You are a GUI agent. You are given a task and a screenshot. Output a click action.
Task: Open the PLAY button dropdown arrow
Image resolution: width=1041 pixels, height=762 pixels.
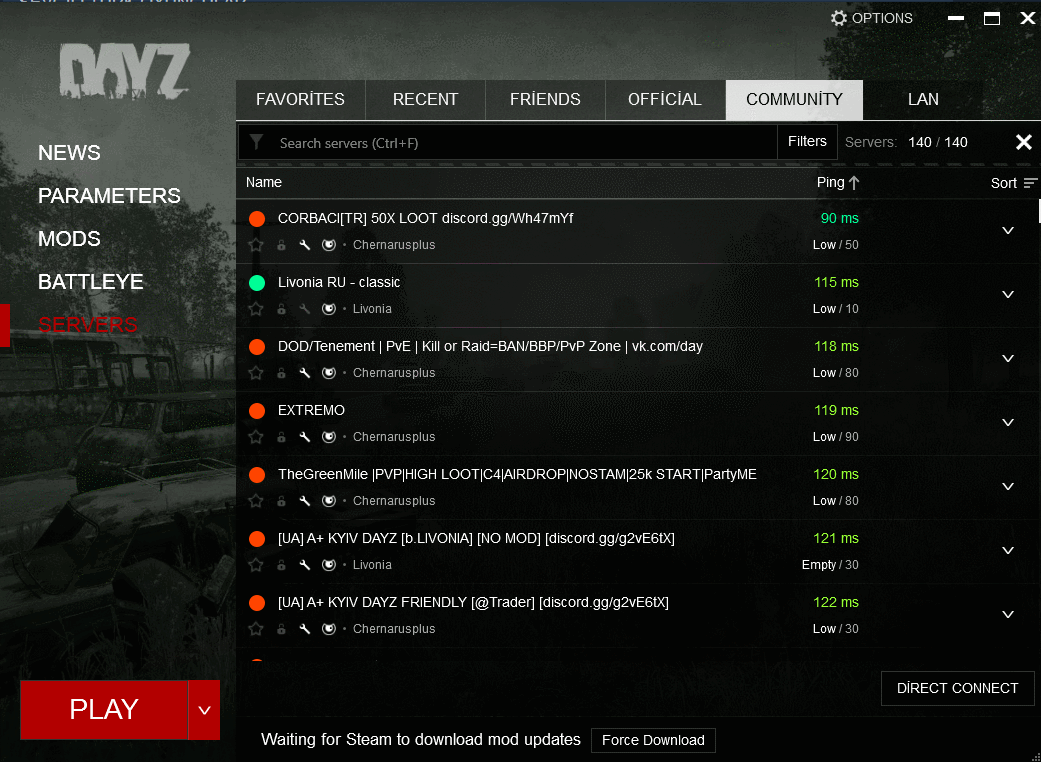click(204, 710)
